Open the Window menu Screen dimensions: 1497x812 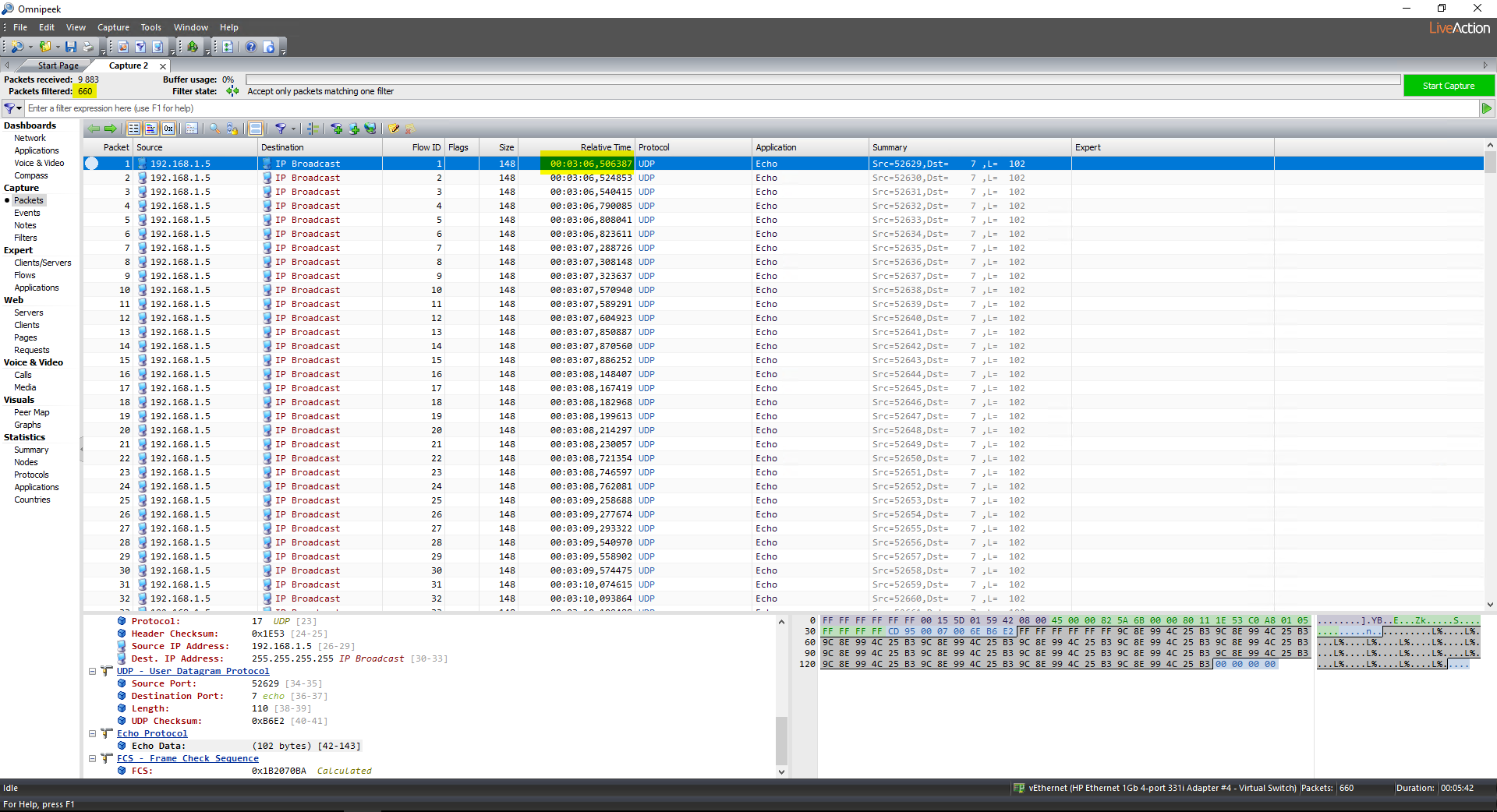(190, 27)
